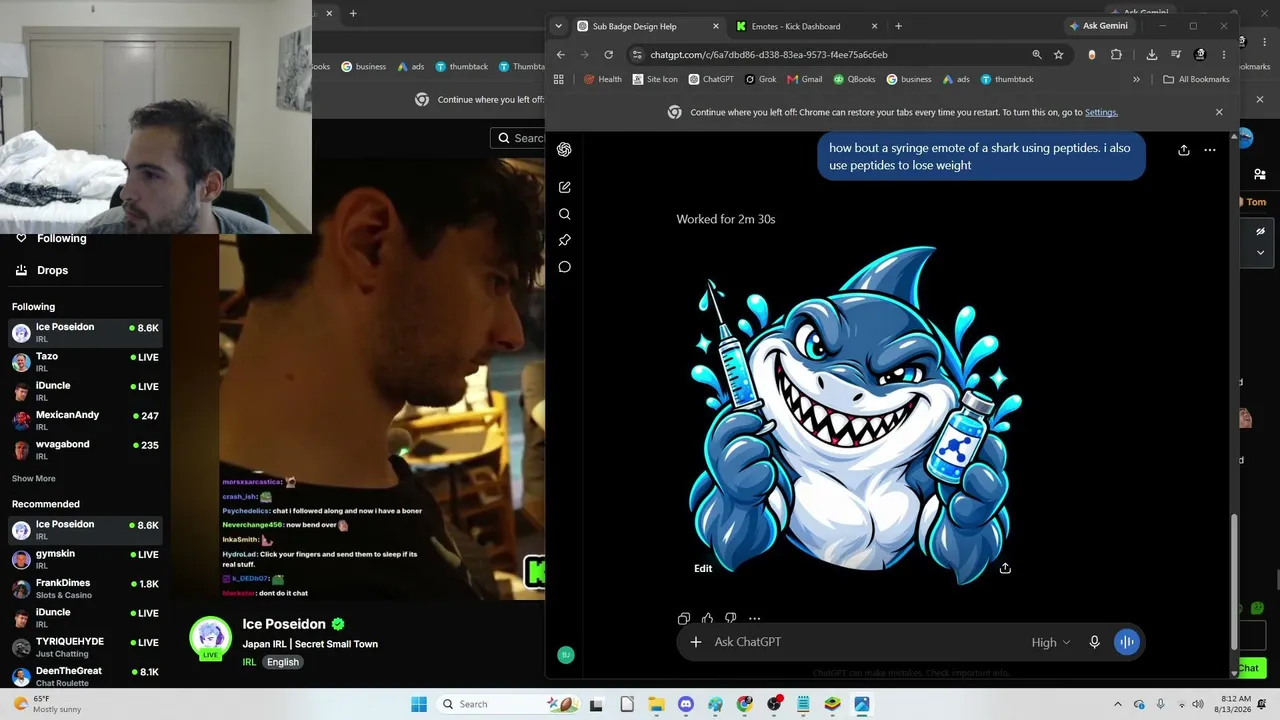Open the Grok bookmark
This screenshot has height=720, width=1280.
tap(760, 79)
